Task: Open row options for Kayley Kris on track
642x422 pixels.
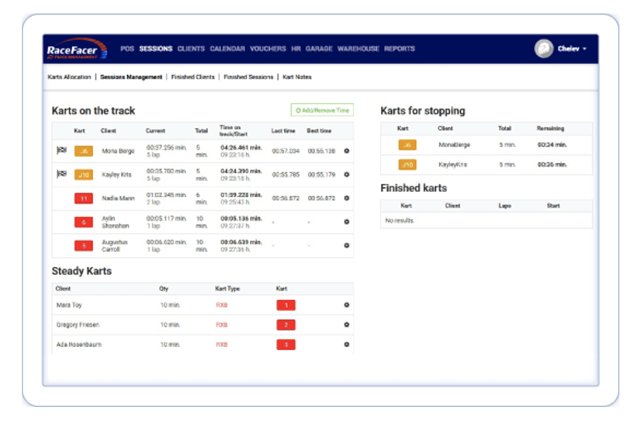Action: [x=346, y=175]
